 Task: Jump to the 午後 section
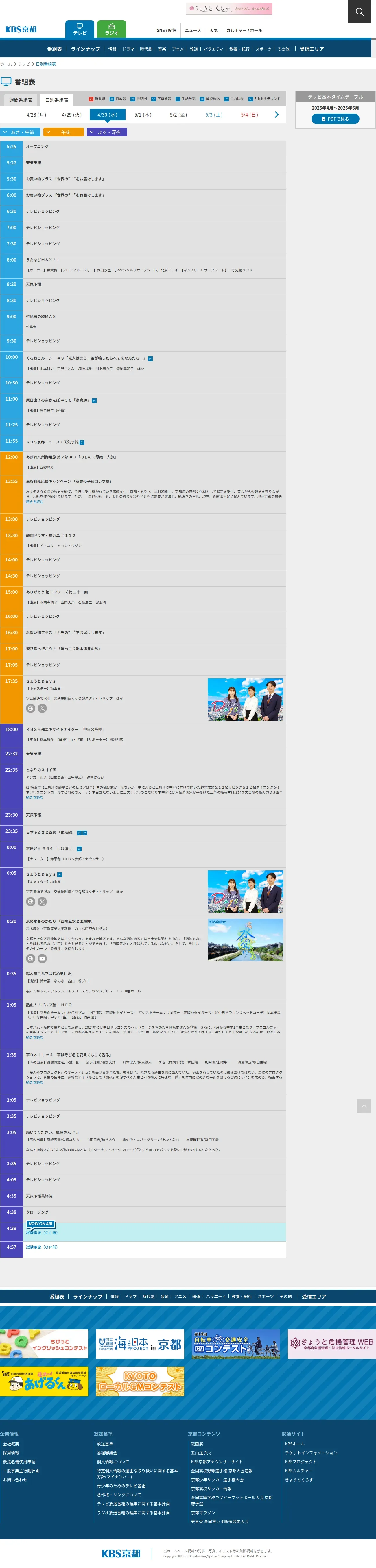(x=63, y=132)
